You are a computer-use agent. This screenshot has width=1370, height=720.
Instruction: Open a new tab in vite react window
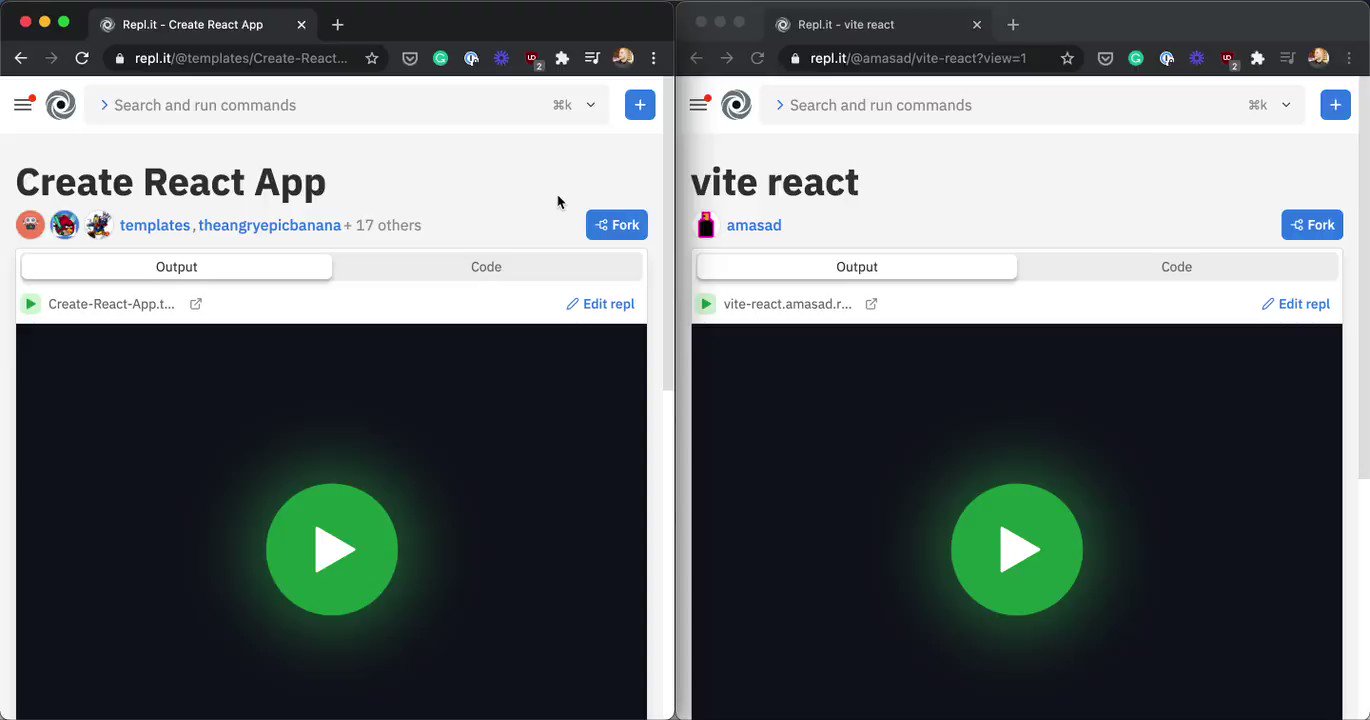1013,24
